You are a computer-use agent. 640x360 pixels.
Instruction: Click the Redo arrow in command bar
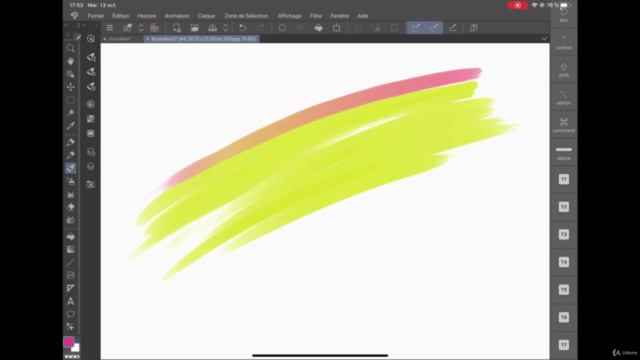[260, 28]
